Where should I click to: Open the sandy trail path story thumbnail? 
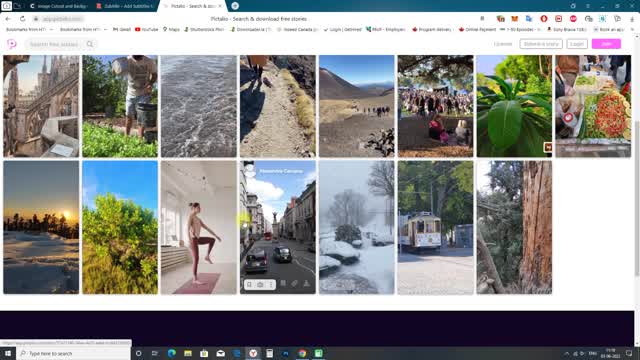coord(278,106)
